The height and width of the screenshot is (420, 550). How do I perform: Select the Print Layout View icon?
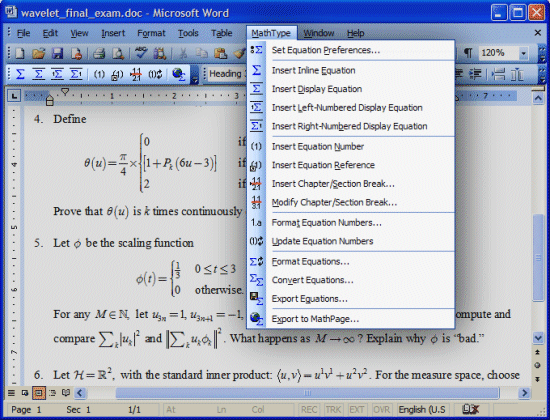39,393
